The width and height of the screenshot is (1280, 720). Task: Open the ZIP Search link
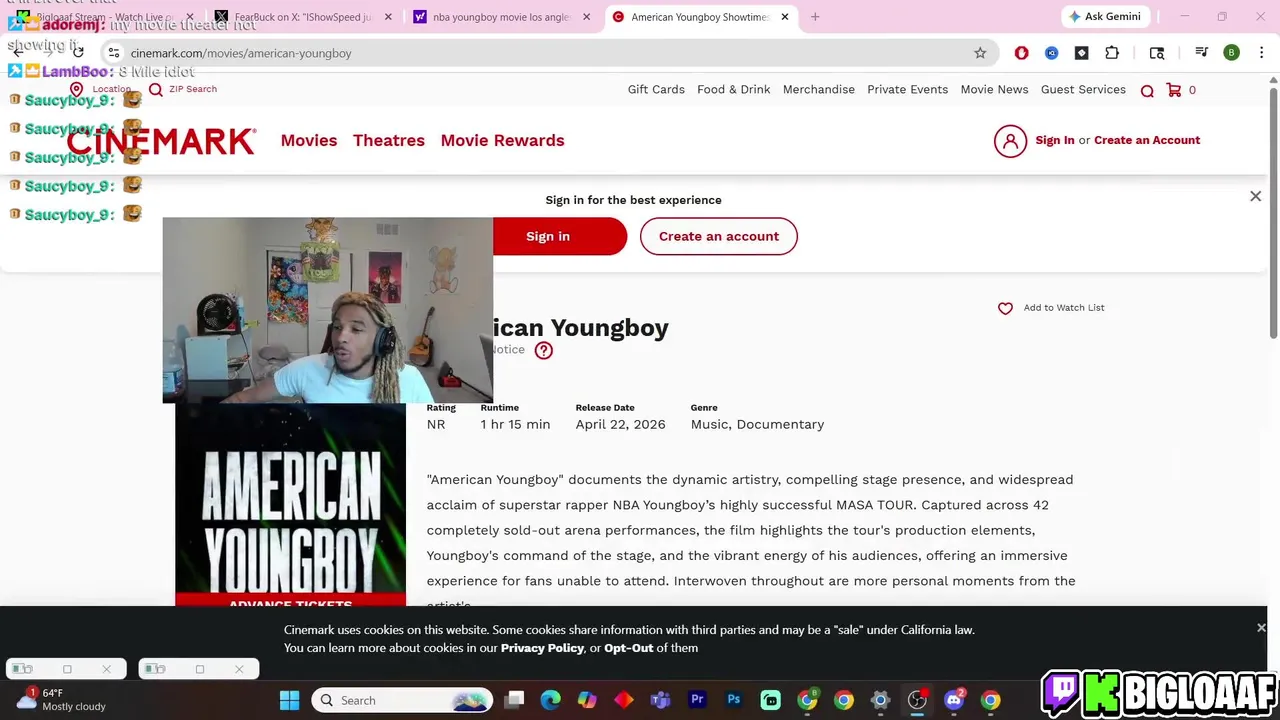pyautogui.click(x=183, y=89)
